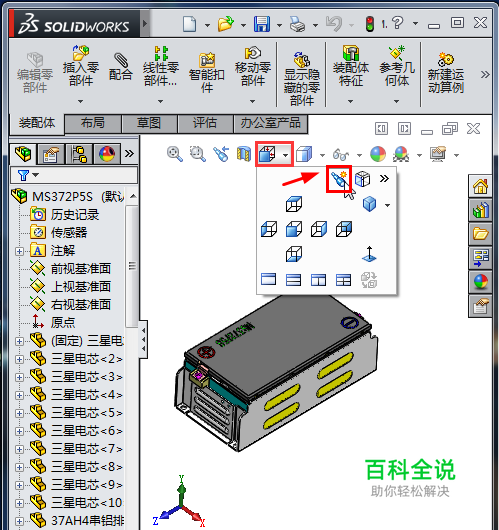
Task: Open the help question mark
Action: click(x=398, y=23)
